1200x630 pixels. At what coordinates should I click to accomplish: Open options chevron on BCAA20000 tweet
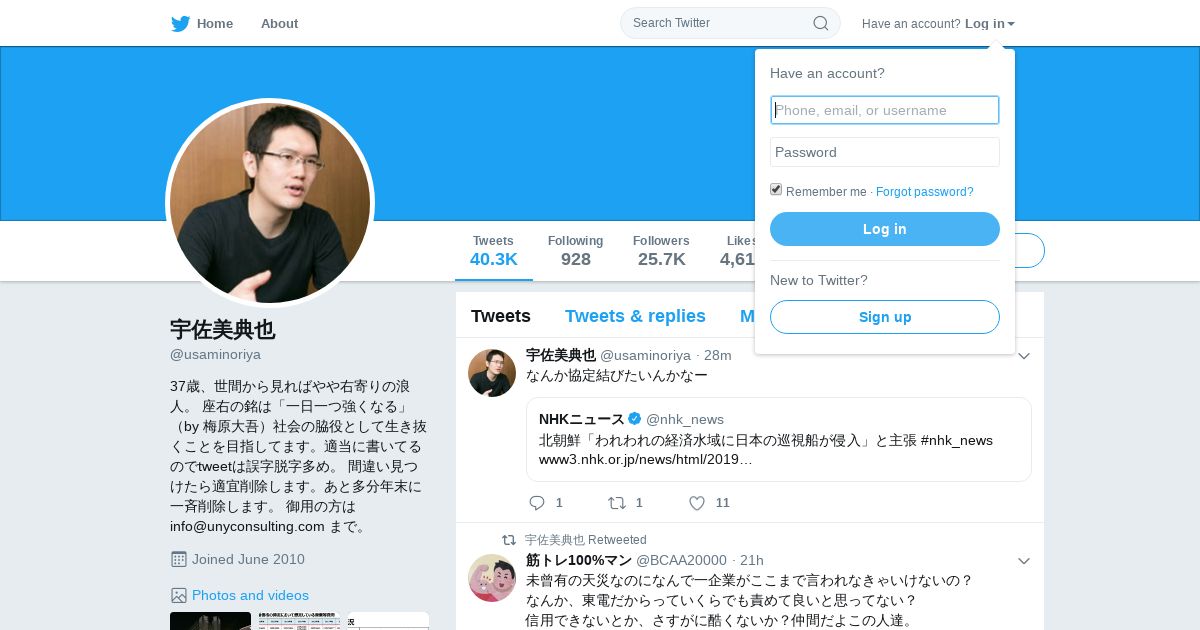(x=1024, y=561)
